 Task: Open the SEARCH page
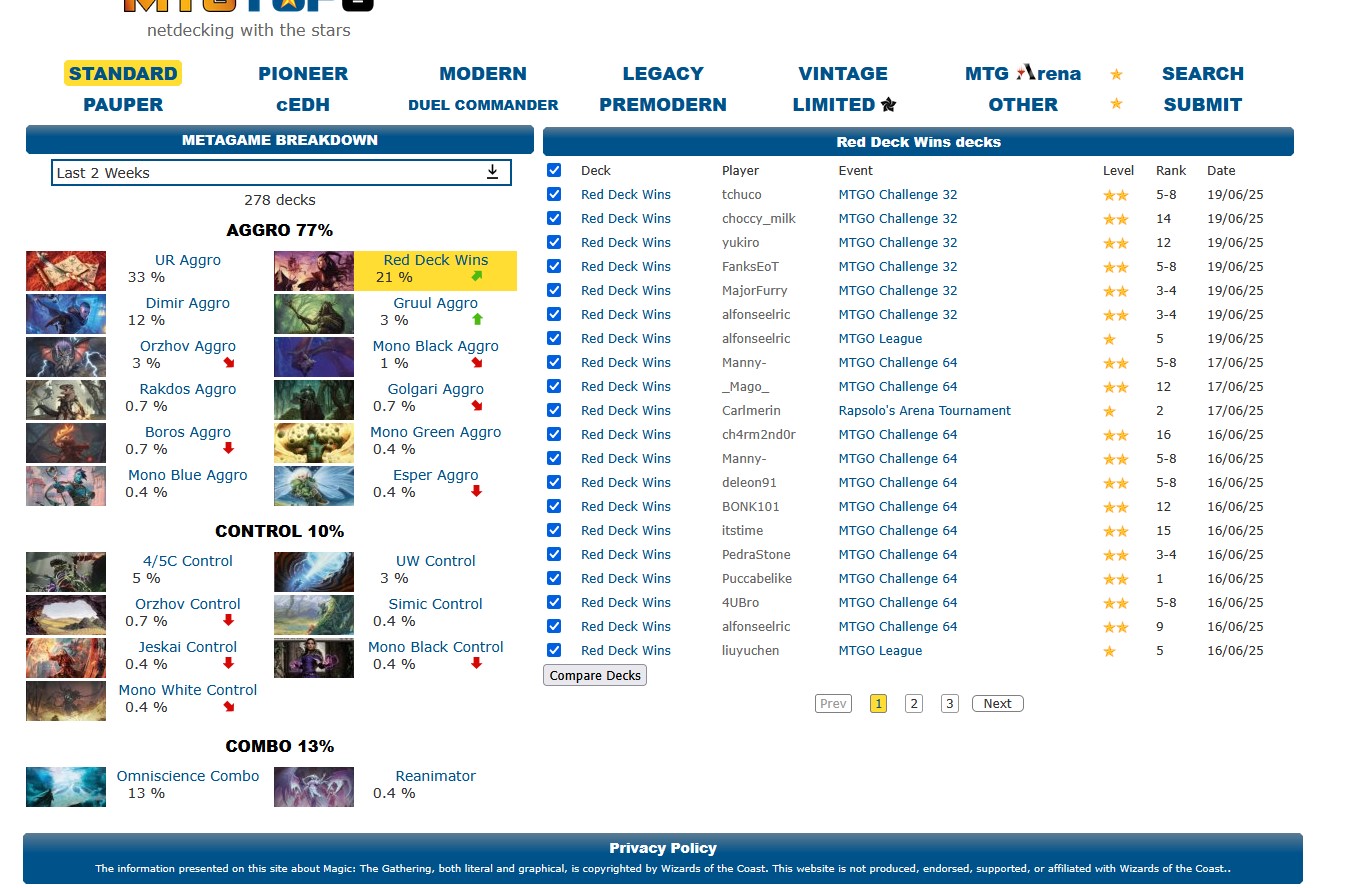[x=1203, y=73]
